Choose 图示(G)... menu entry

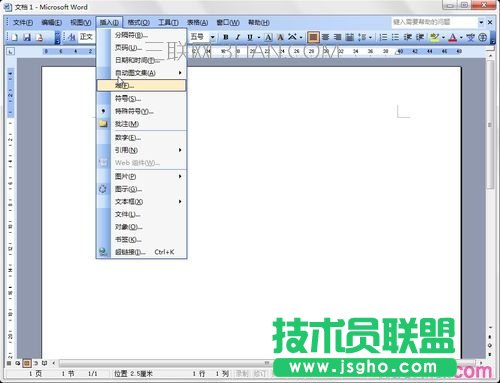(x=141, y=189)
